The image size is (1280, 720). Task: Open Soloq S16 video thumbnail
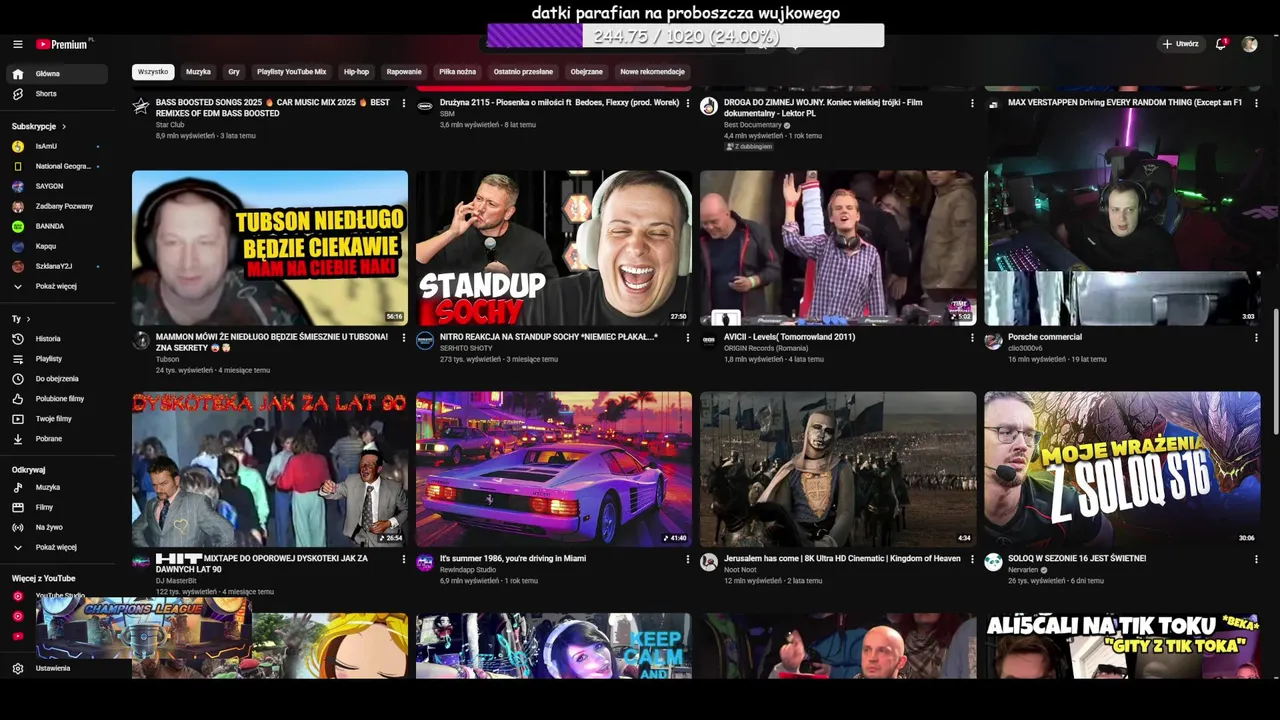1122,469
